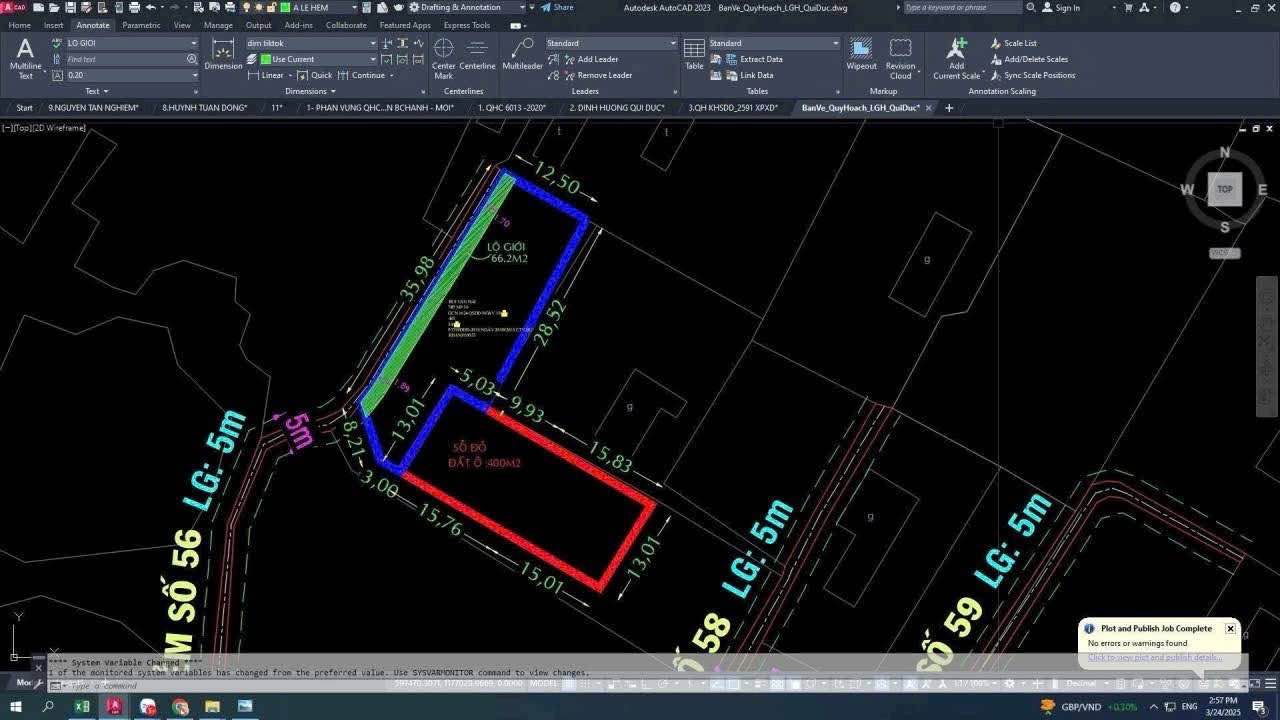Open the Revision Cloud tool
The width and height of the screenshot is (1280, 720).
[x=900, y=57]
